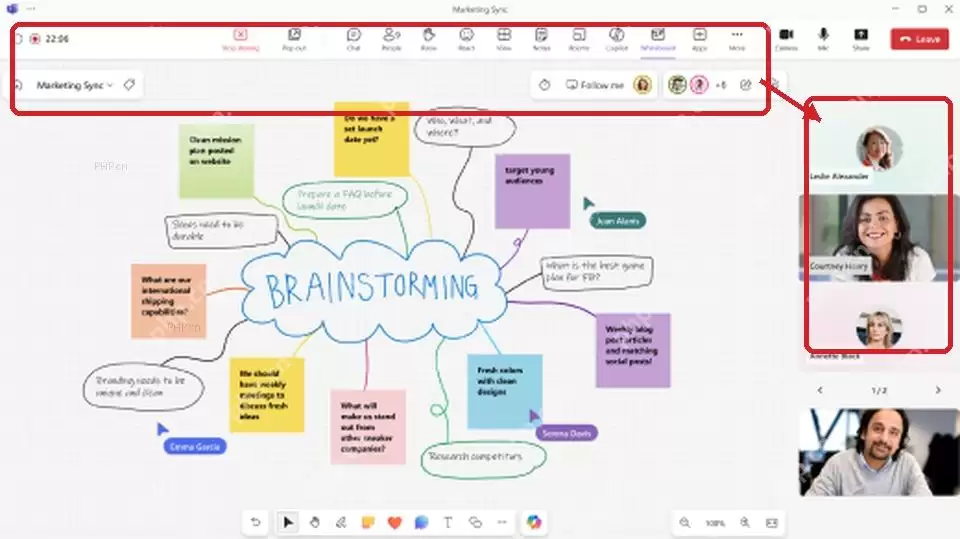960x539 pixels.
Task: Leave the meeting with the red button
Action: 920,39
